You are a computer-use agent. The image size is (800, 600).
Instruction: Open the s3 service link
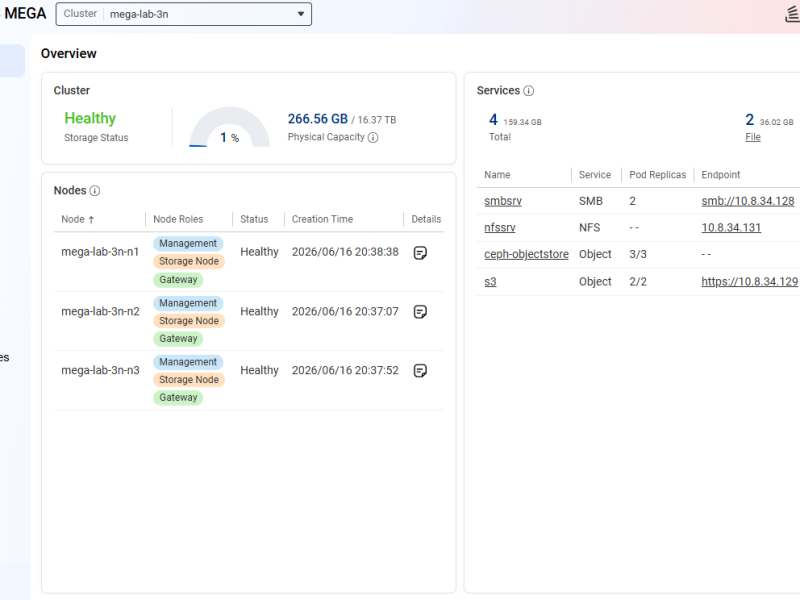(490, 282)
